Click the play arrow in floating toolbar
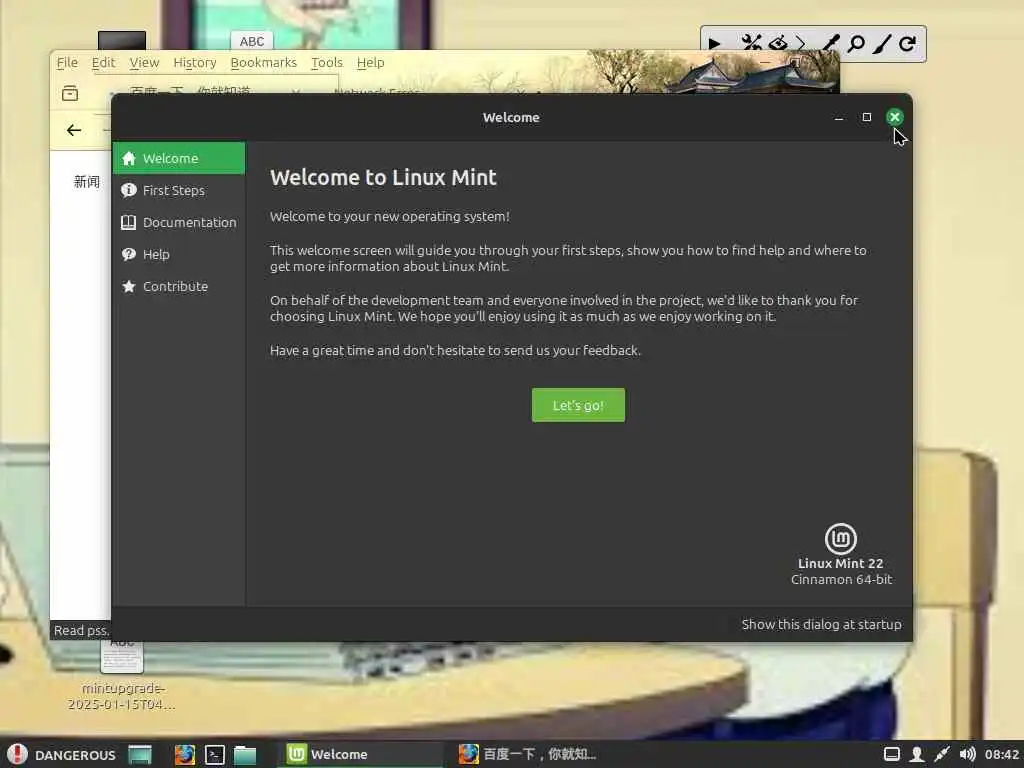 pos(714,44)
